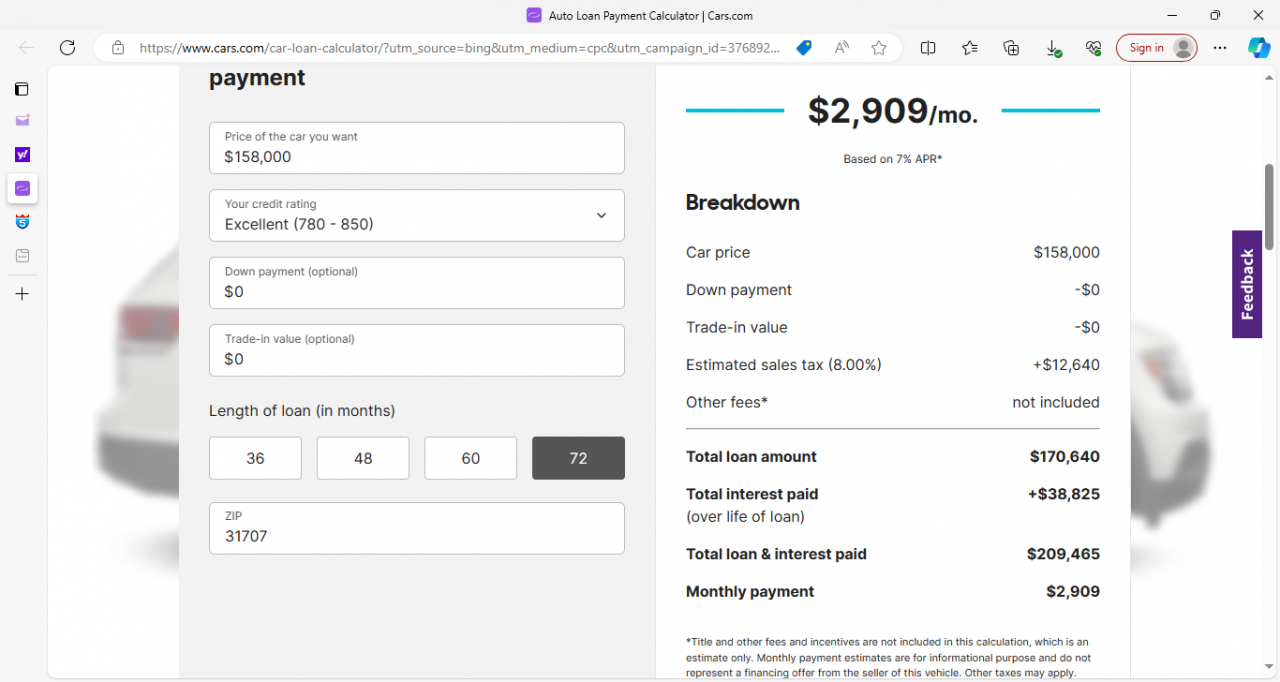
Task: Refresh the page with the reload icon
Action: point(67,47)
